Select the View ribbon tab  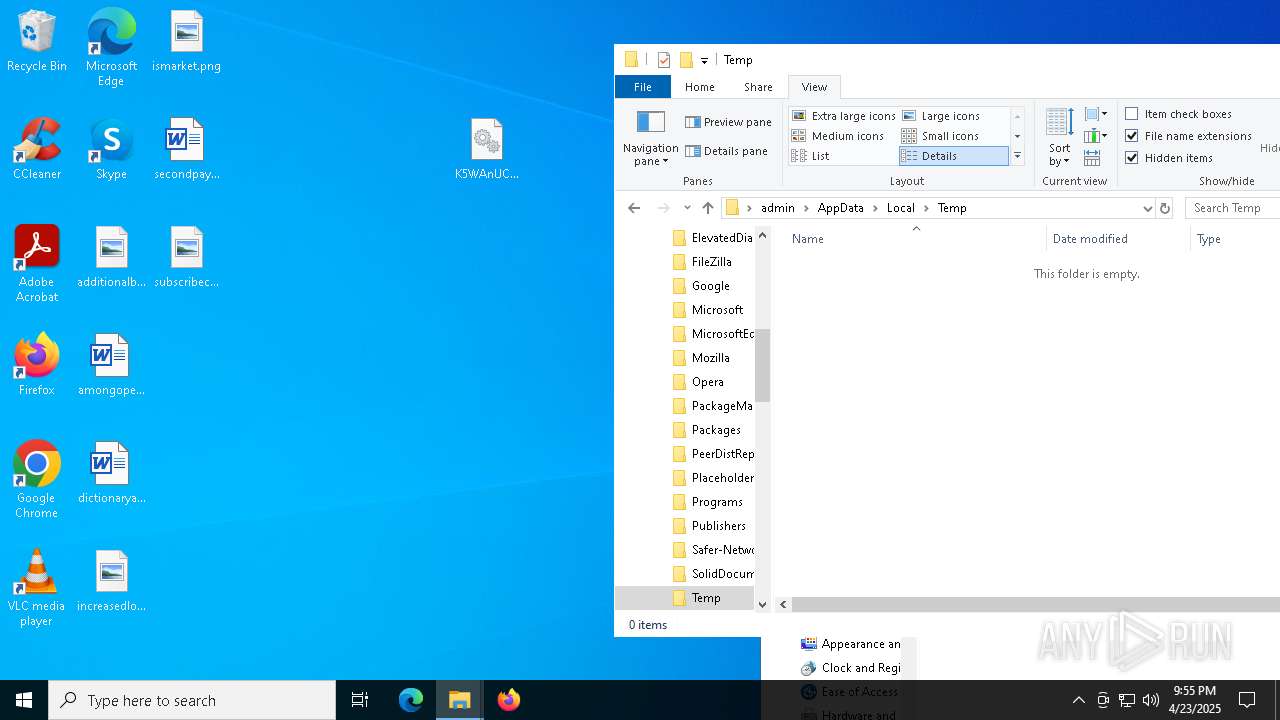[x=814, y=87]
